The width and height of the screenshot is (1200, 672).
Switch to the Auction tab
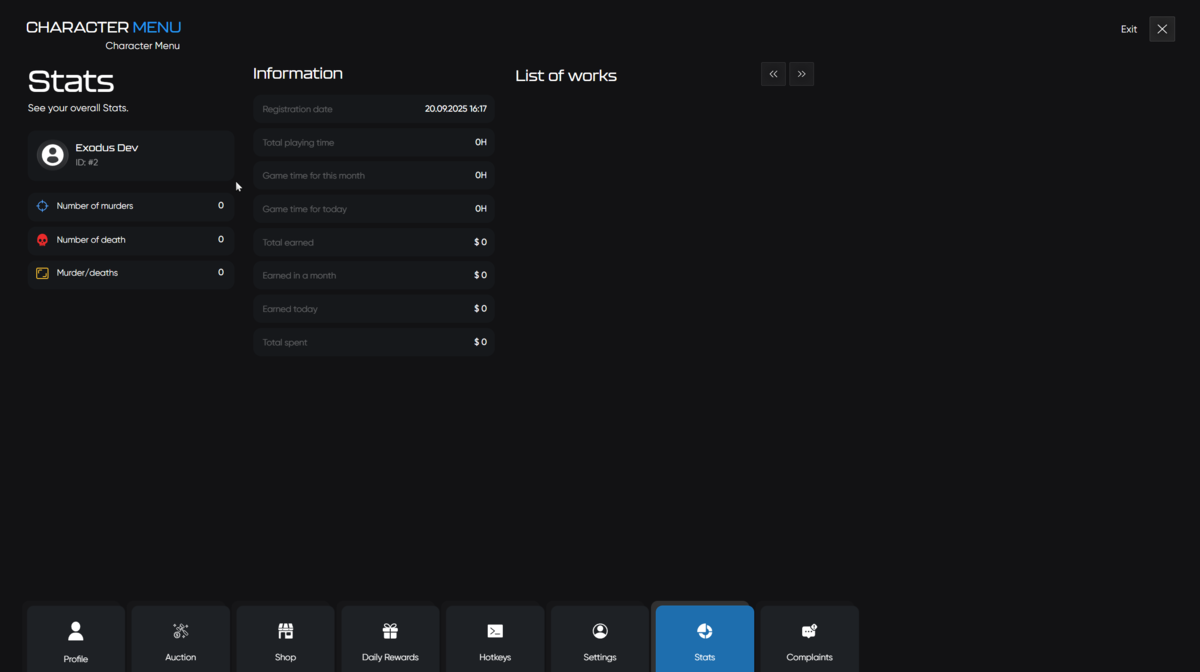[x=181, y=639]
